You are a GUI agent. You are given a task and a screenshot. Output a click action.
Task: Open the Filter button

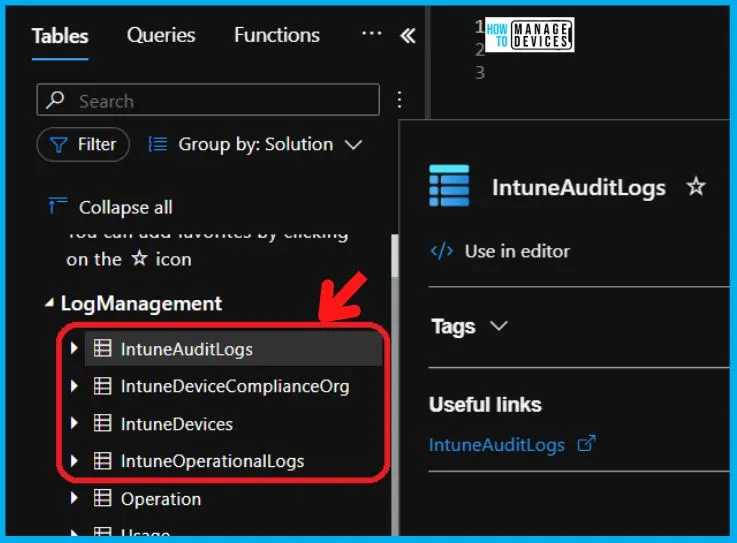(x=83, y=144)
